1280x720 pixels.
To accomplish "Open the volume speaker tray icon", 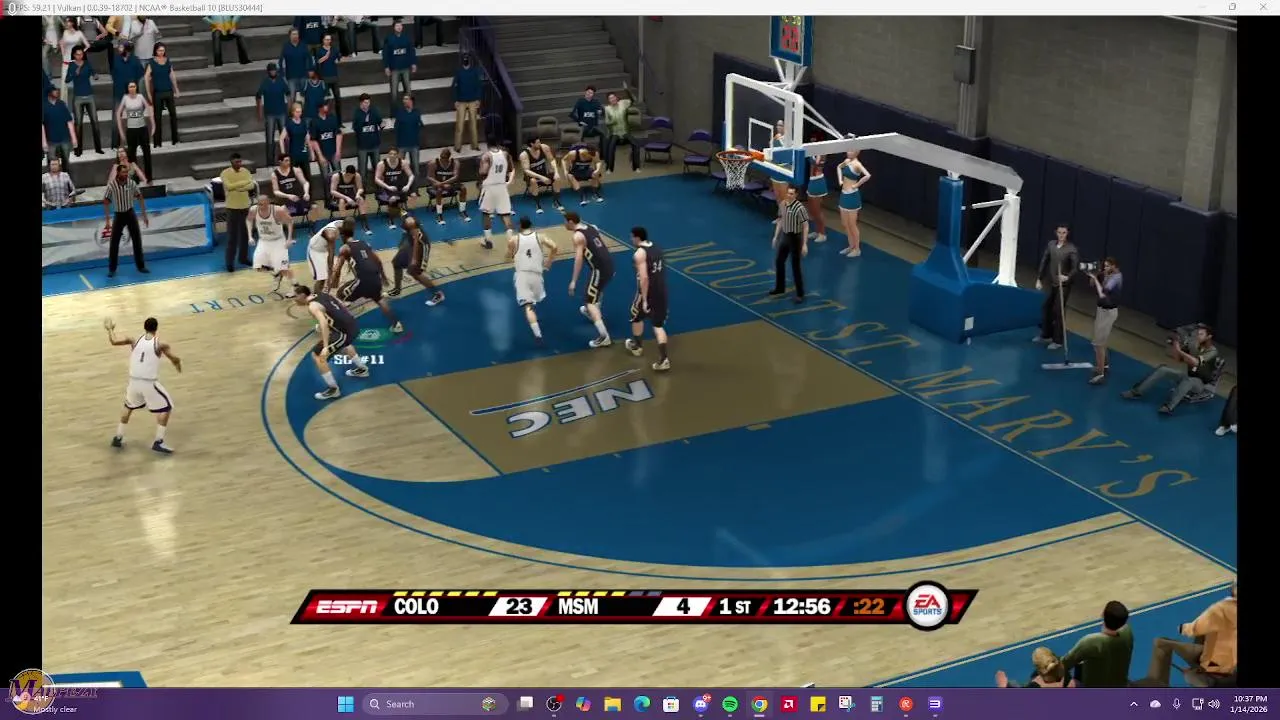I will [1214, 704].
